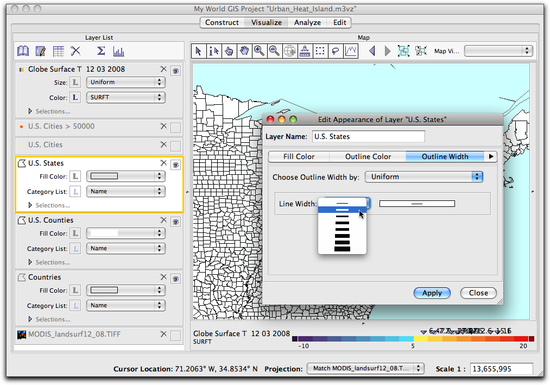Switch to the Analyze tab
This screenshot has height=385, width=550.
(307, 22)
